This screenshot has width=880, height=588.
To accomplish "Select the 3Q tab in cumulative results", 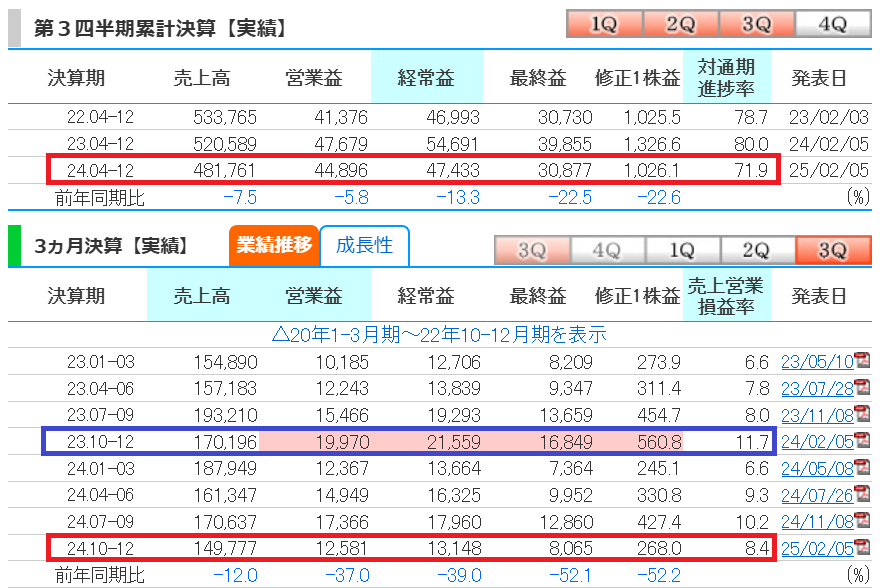I will pyautogui.click(x=757, y=24).
